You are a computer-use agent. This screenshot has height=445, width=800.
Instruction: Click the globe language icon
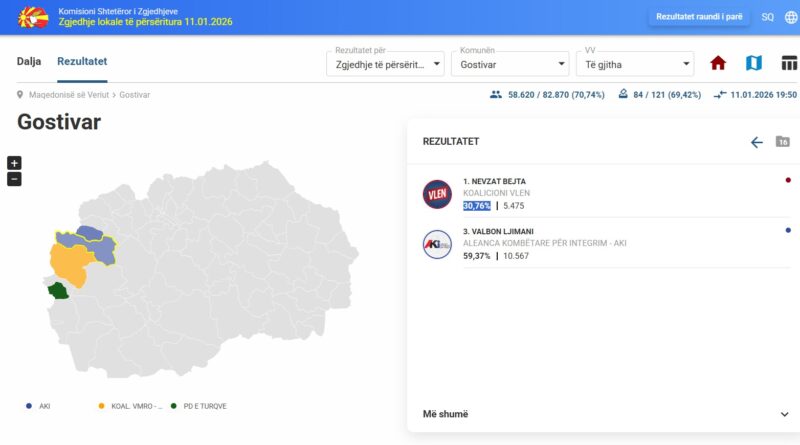click(791, 17)
